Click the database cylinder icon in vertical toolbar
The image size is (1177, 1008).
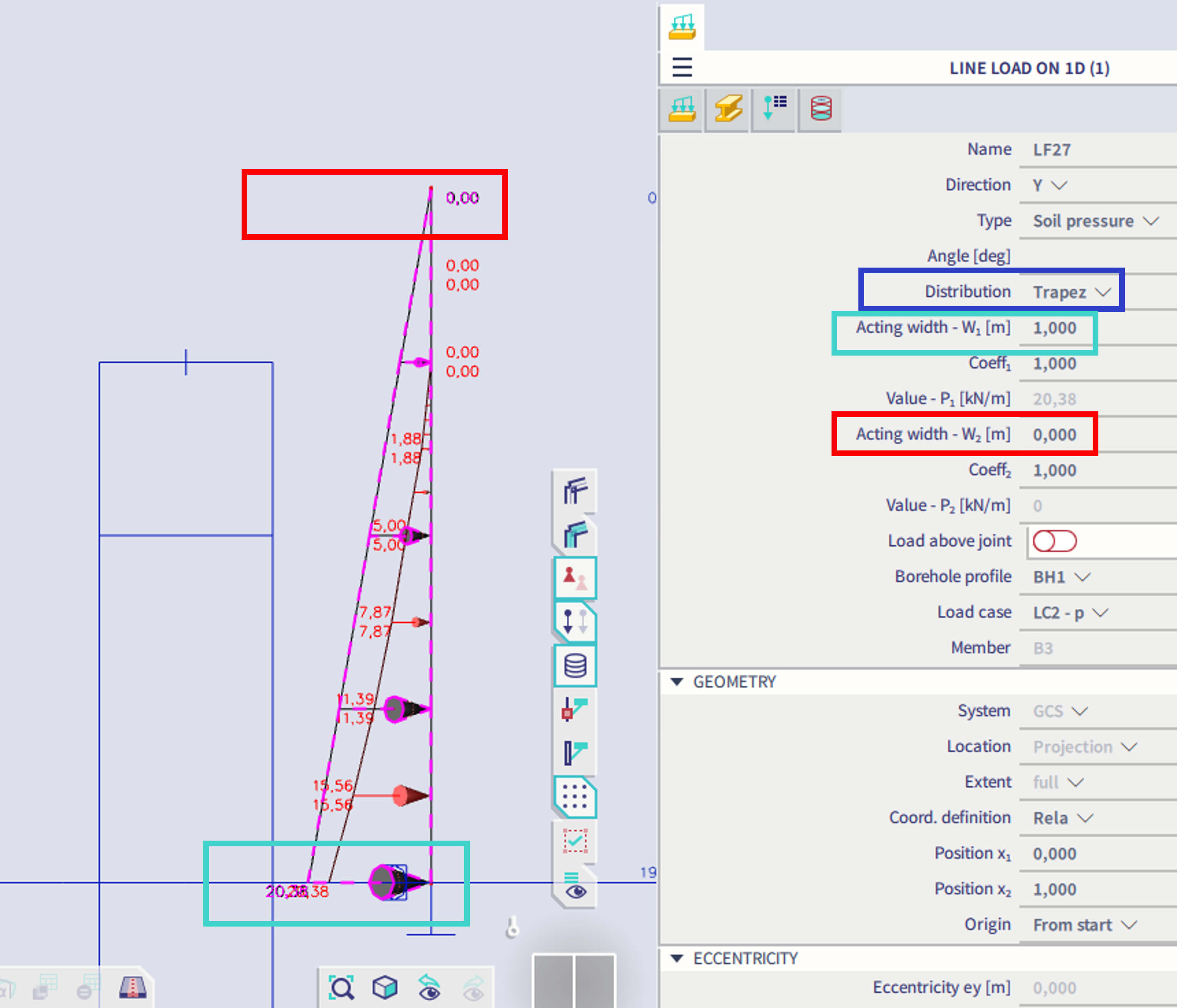pyautogui.click(x=575, y=665)
